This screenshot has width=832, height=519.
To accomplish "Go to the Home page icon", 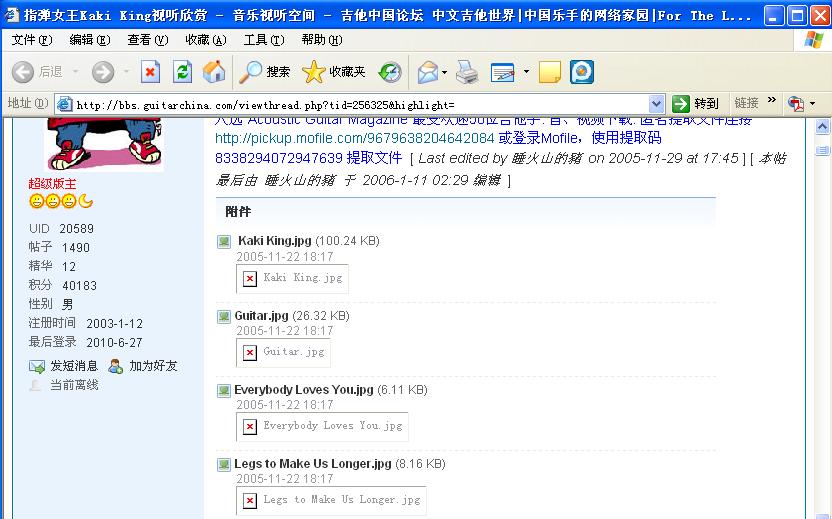I will coord(214,72).
